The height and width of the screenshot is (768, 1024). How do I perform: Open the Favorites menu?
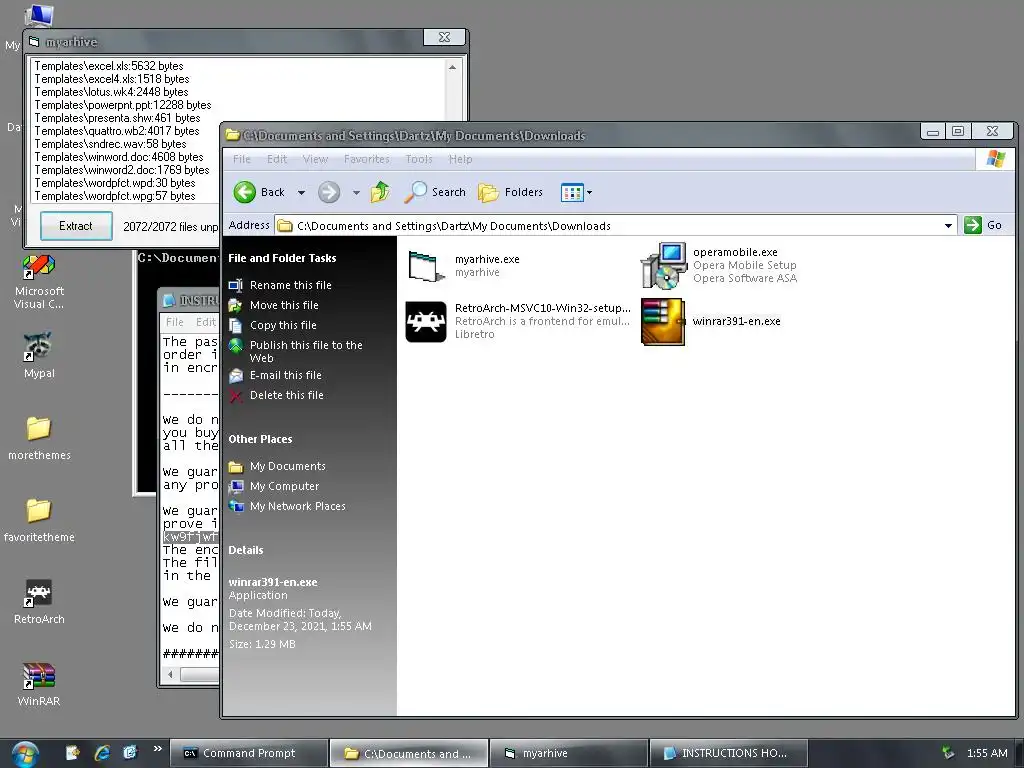[x=366, y=159]
